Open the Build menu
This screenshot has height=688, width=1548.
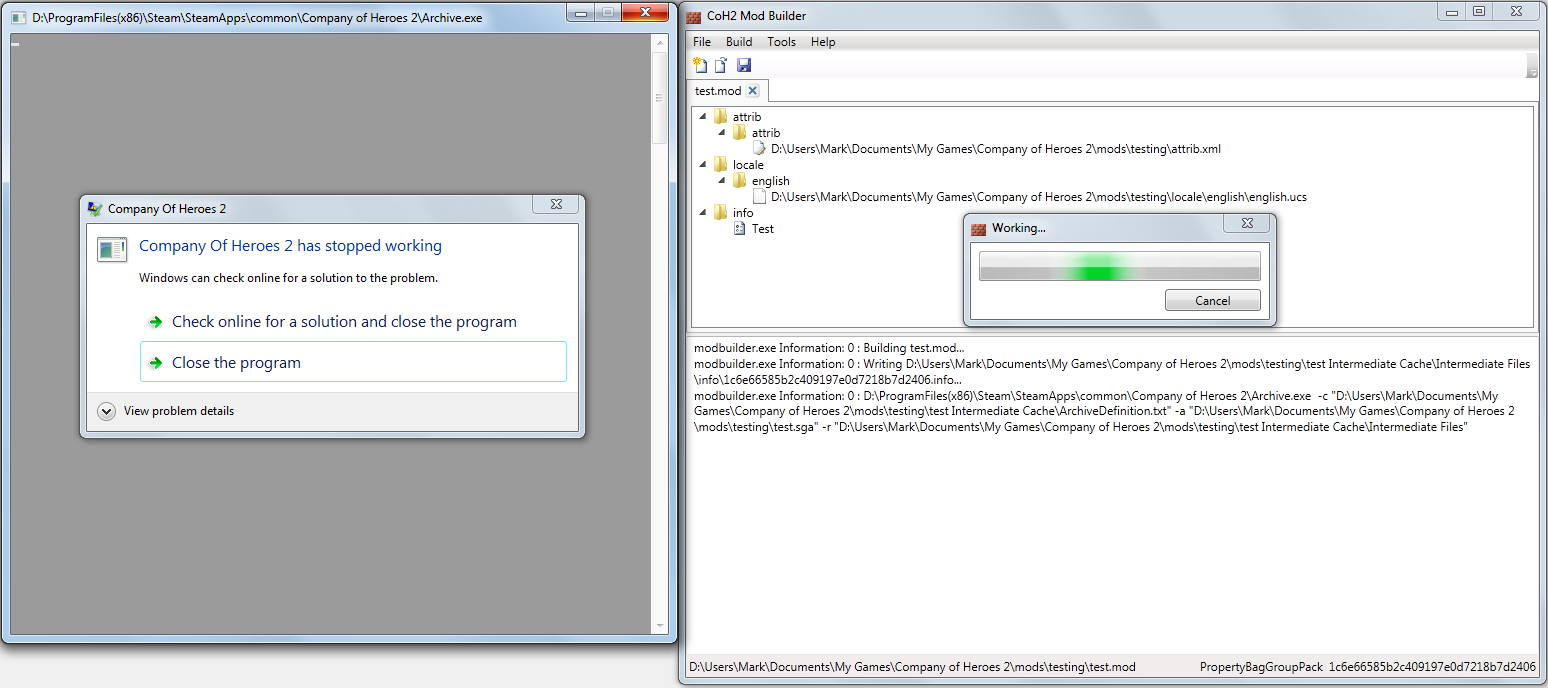(x=739, y=42)
